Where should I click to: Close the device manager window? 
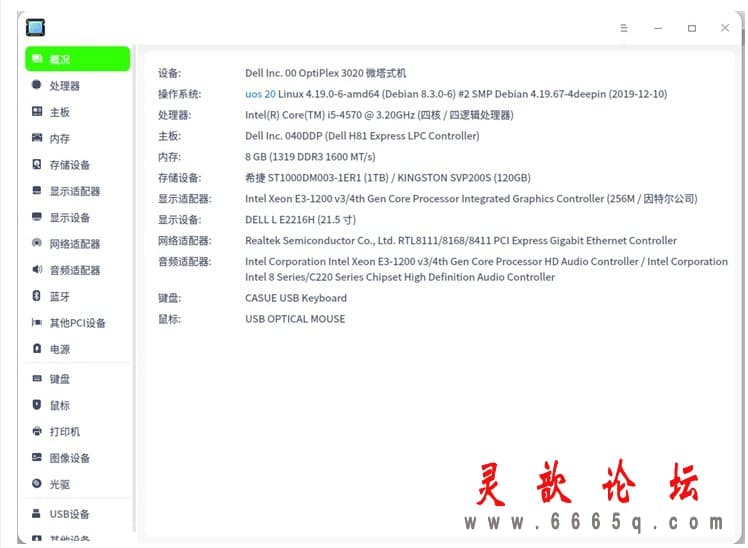click(725, 28)
